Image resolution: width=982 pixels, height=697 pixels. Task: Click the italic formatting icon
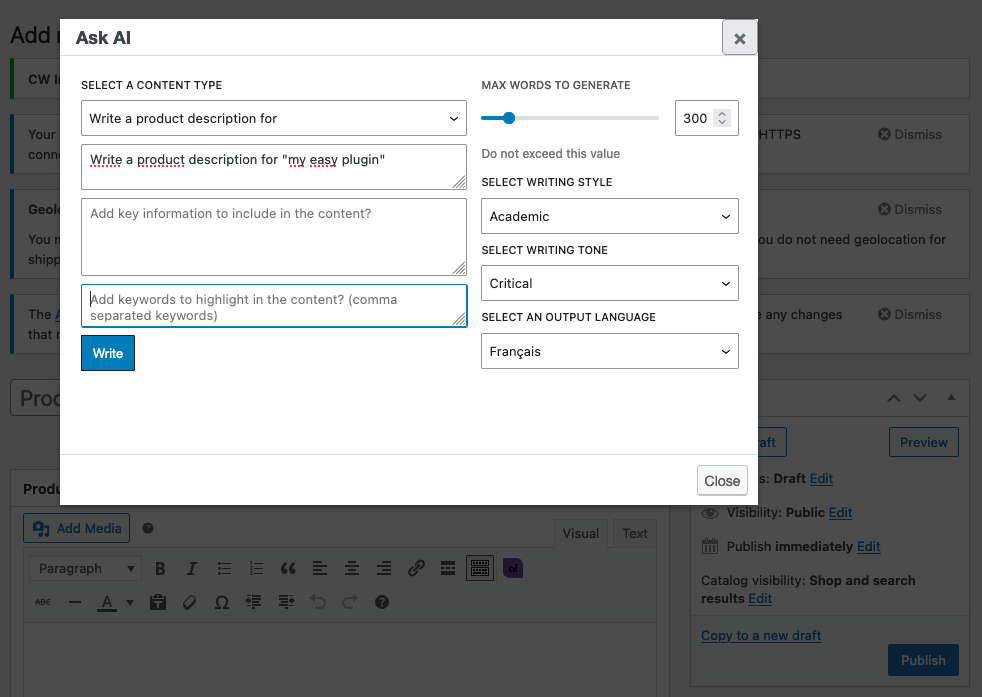click(x=192, y=569)
